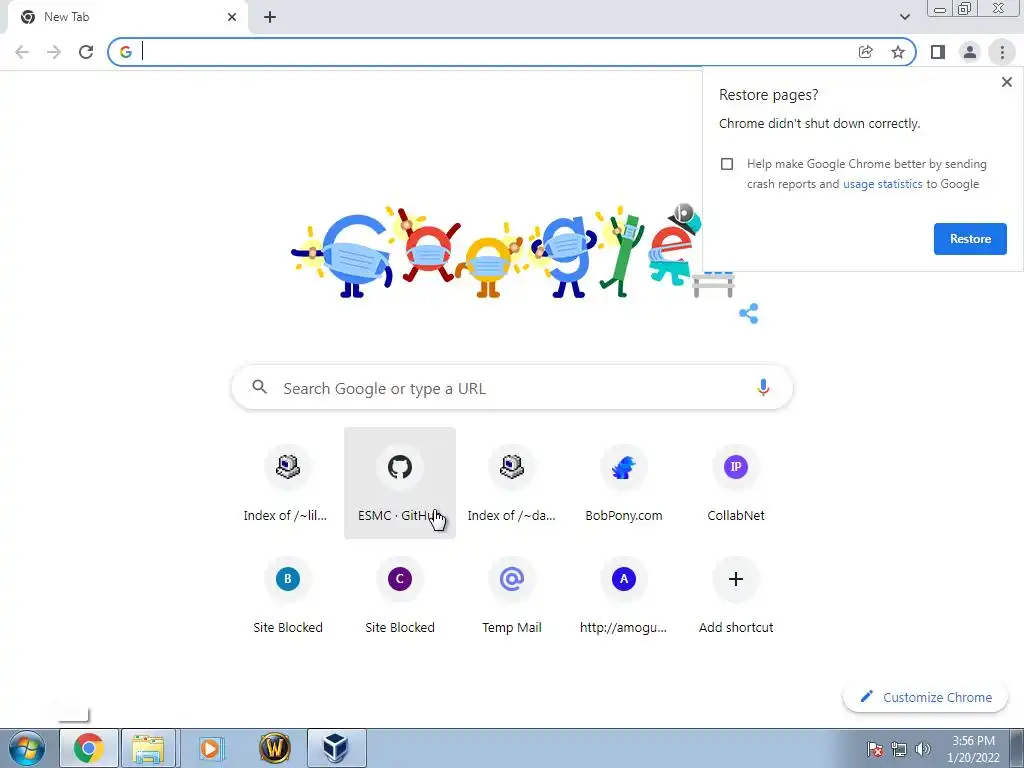Bookmark this tab with star icon
The image size is (1024, 768).
tap(898, 52)
